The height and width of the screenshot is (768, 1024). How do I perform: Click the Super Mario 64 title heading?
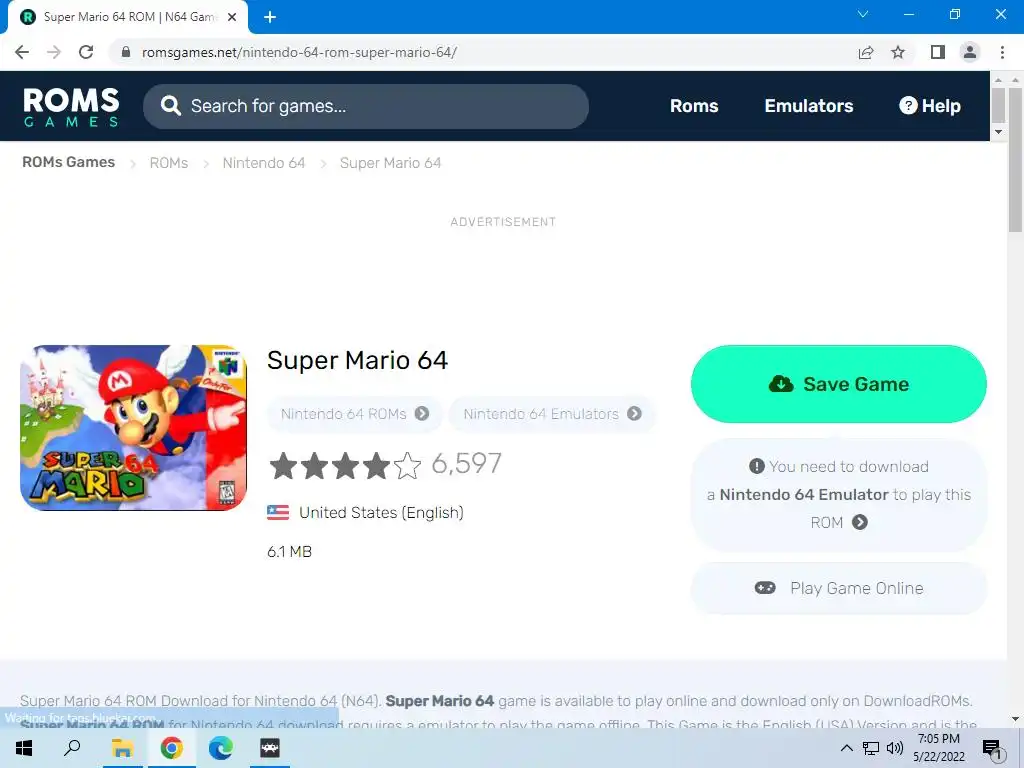click(357, 360)
